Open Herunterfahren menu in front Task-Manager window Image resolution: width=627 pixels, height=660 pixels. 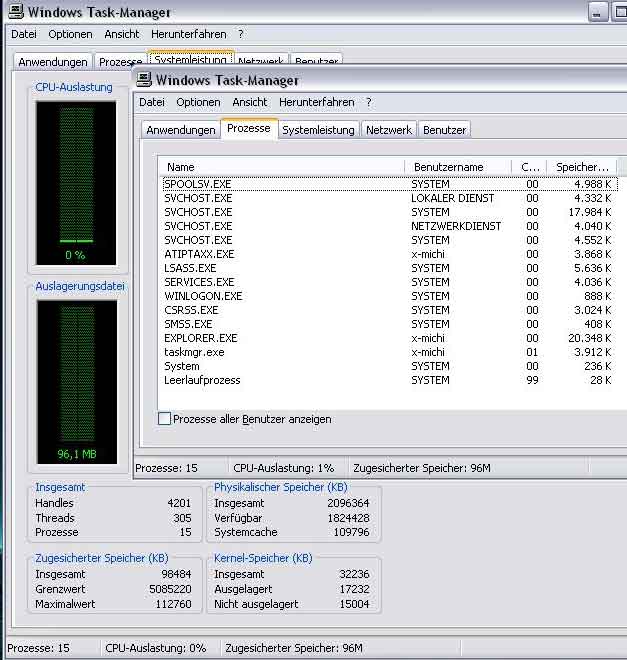pos(316,102)
